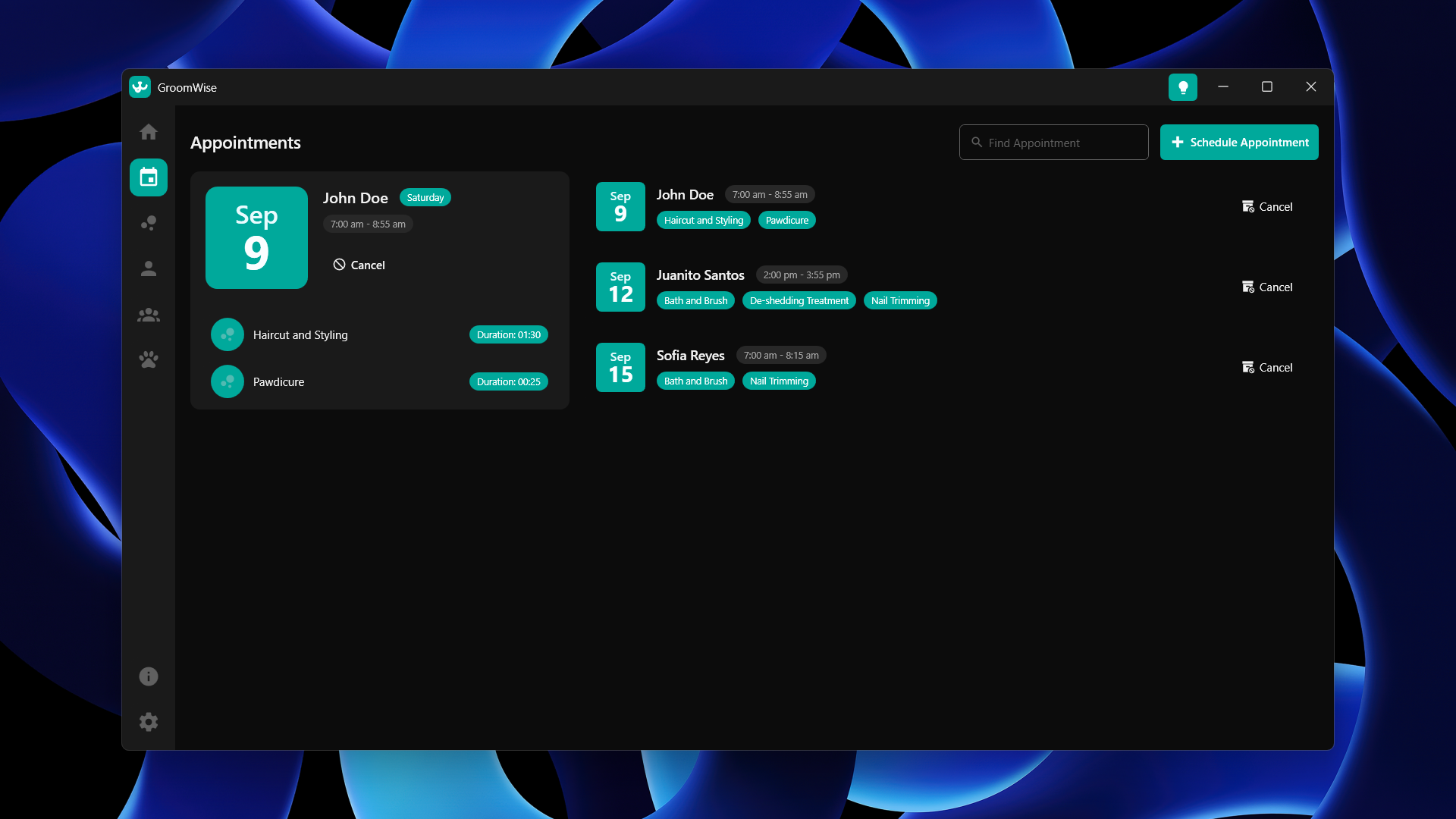Image resolution: width=1456 pixels, height=819 pixels.
Task: Cancel the Sep 9 list appointment
Action: 1267,207
